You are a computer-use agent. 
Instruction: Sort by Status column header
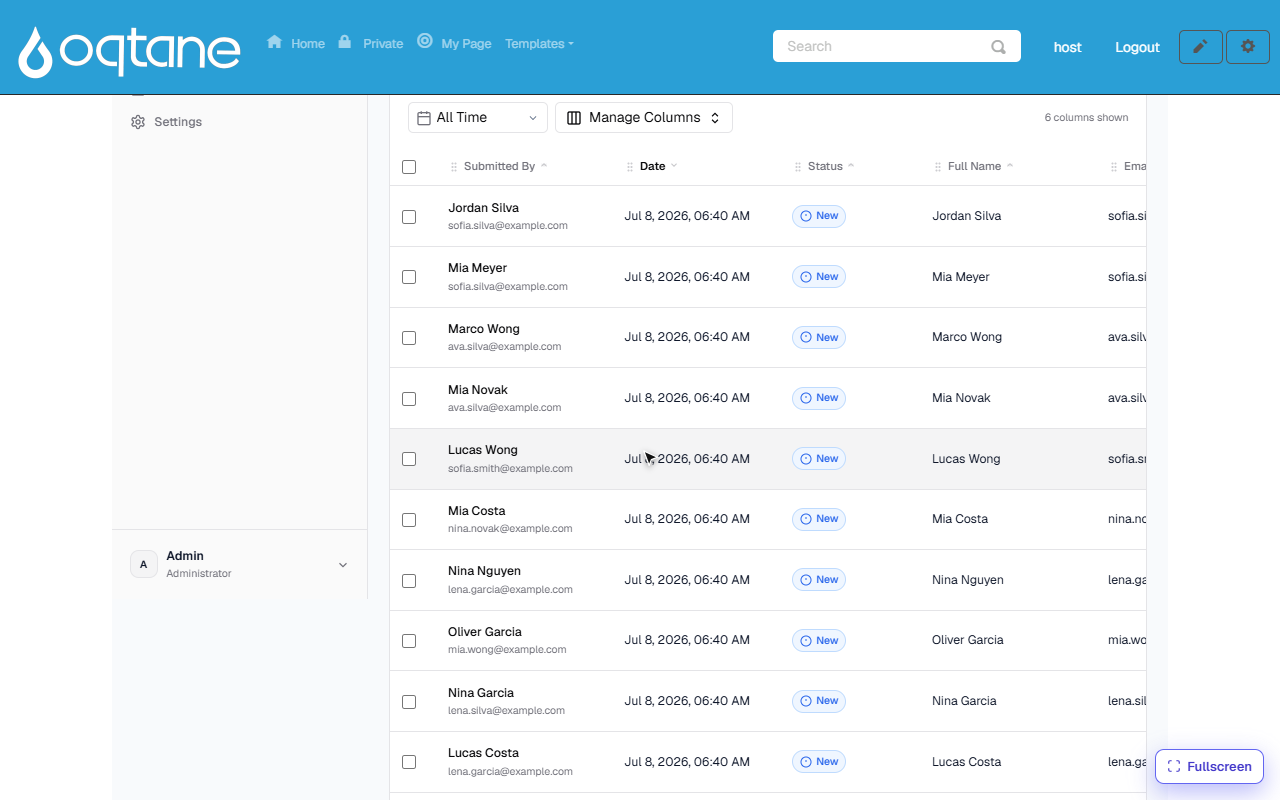831,166
